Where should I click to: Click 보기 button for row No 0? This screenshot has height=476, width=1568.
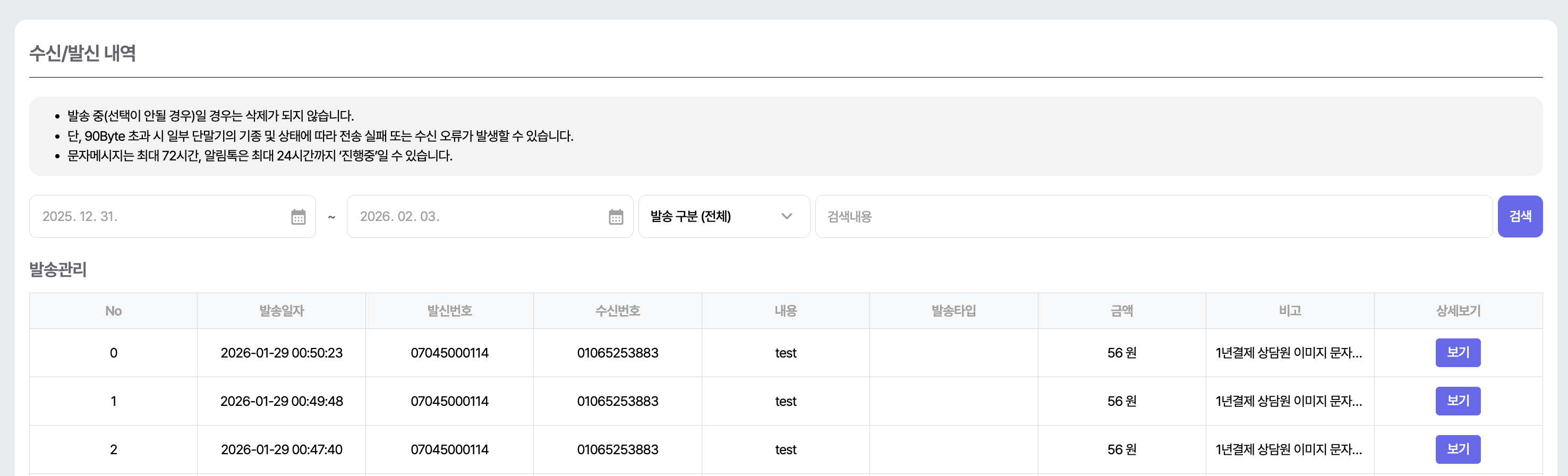(1457, 352)
